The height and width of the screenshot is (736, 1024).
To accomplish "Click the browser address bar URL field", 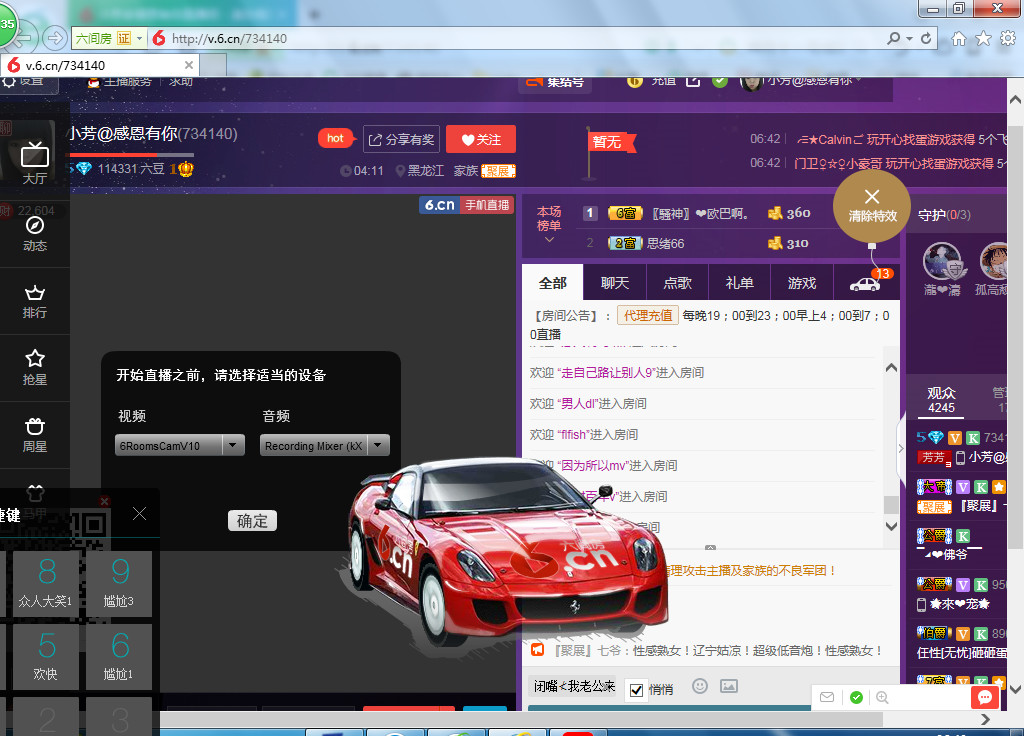I will click(x=516, y=39).
